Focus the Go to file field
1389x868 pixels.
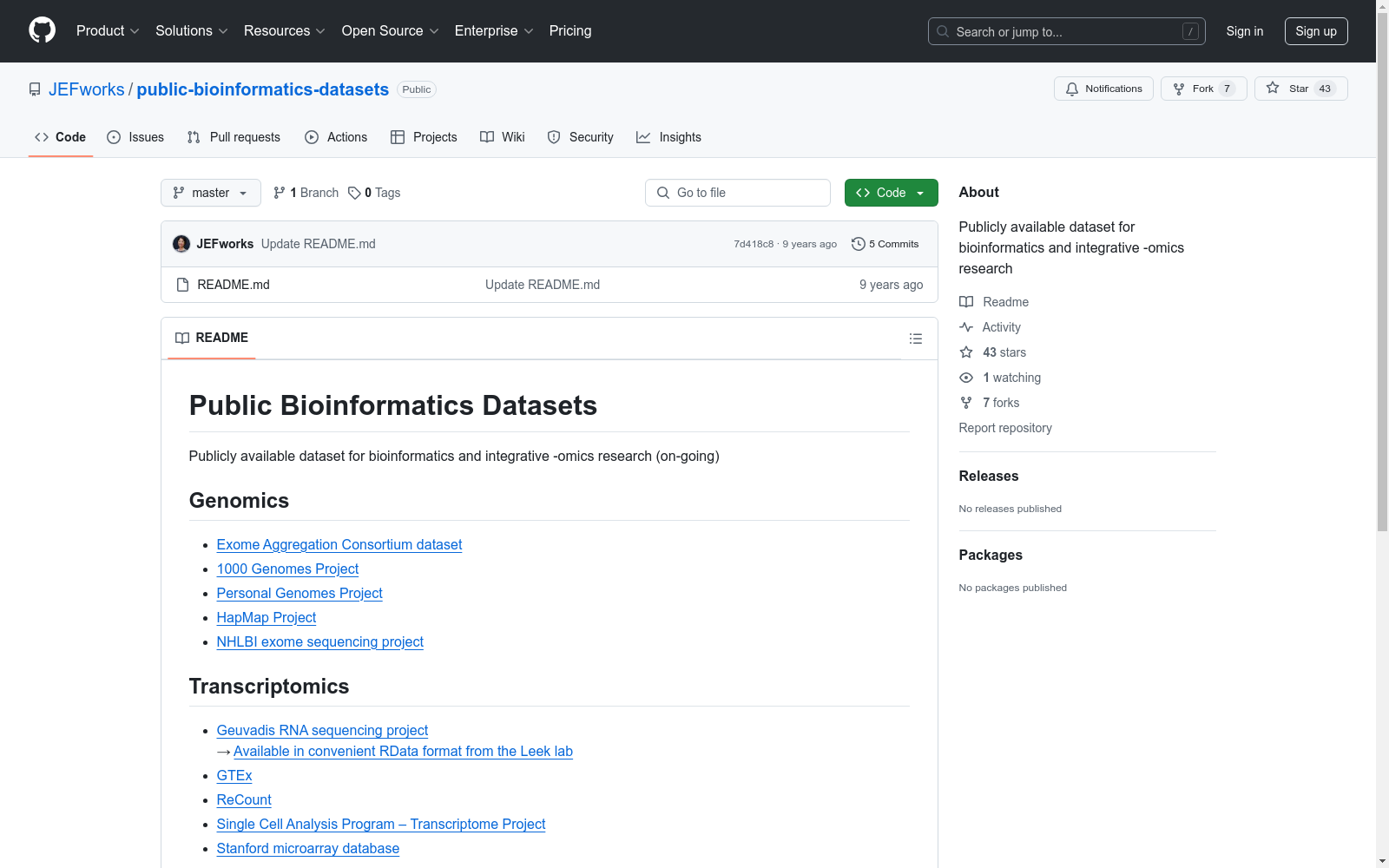click(x=738, y=193)
